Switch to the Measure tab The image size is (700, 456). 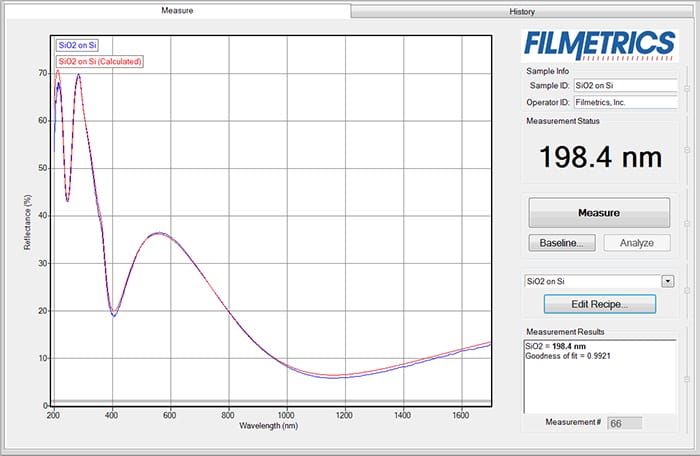[x=176, y=10]
